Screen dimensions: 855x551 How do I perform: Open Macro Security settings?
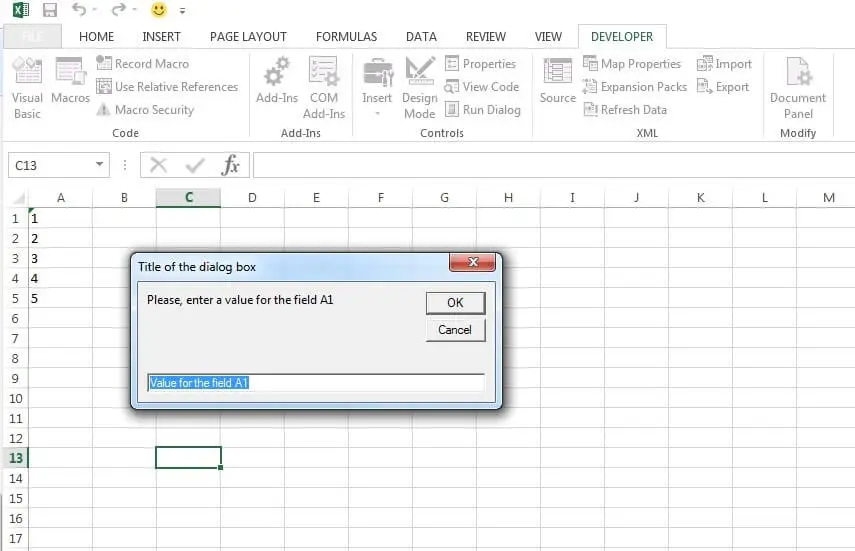coord(145,110)
